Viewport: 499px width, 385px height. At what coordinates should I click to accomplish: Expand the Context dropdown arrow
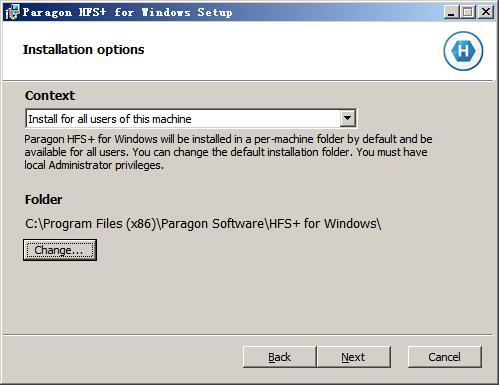click(x=347, y=118)
